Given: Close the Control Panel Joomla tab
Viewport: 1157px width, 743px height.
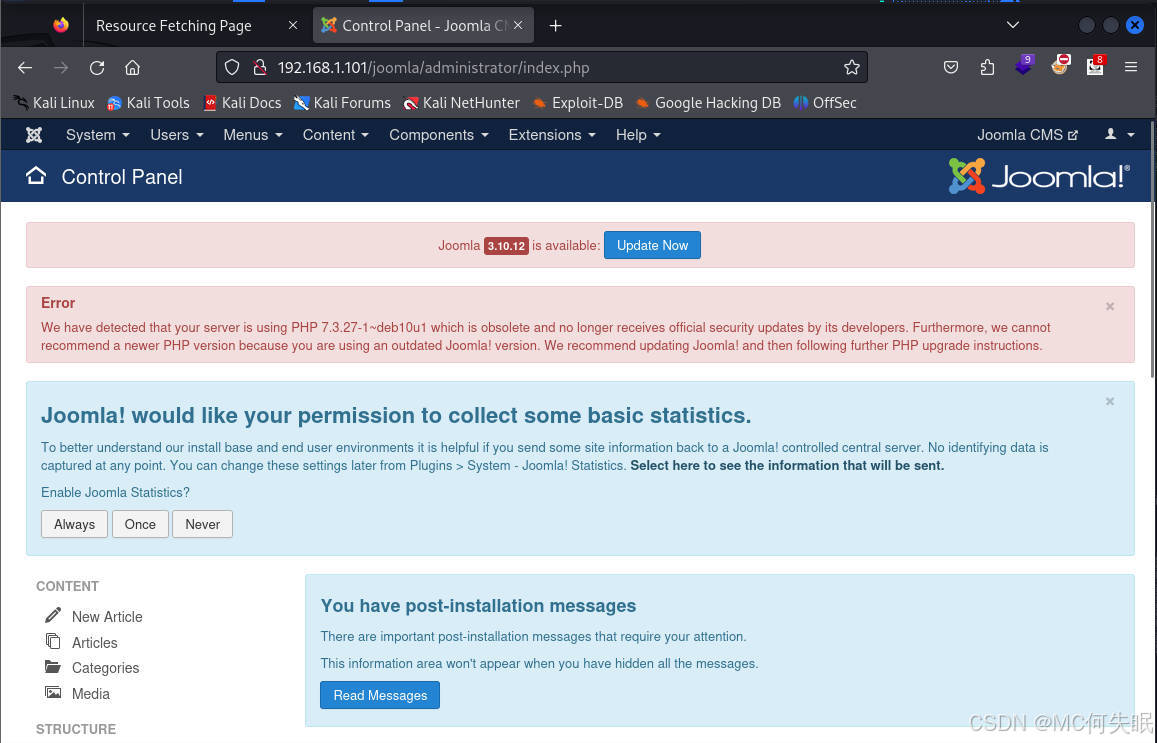Looking at the screenshot, I should click(x=518, y=25).
